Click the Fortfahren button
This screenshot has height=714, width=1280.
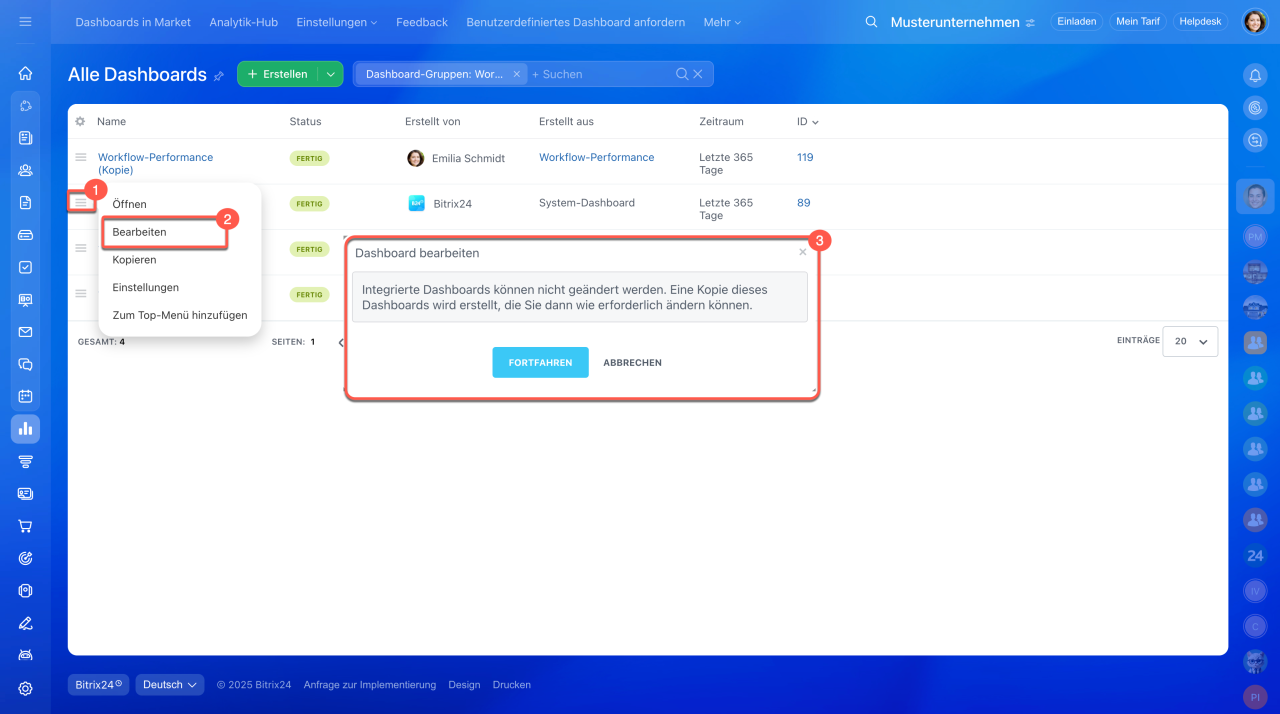(540, 363)
